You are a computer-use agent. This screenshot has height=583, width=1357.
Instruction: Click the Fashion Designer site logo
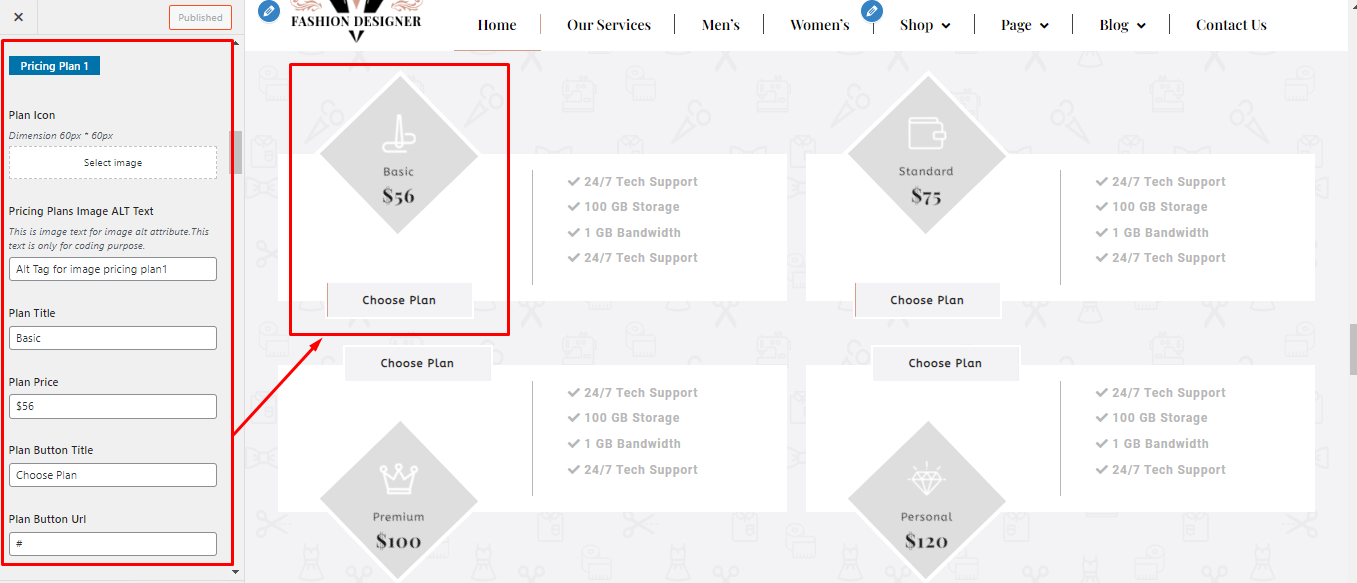click(356, 22)
